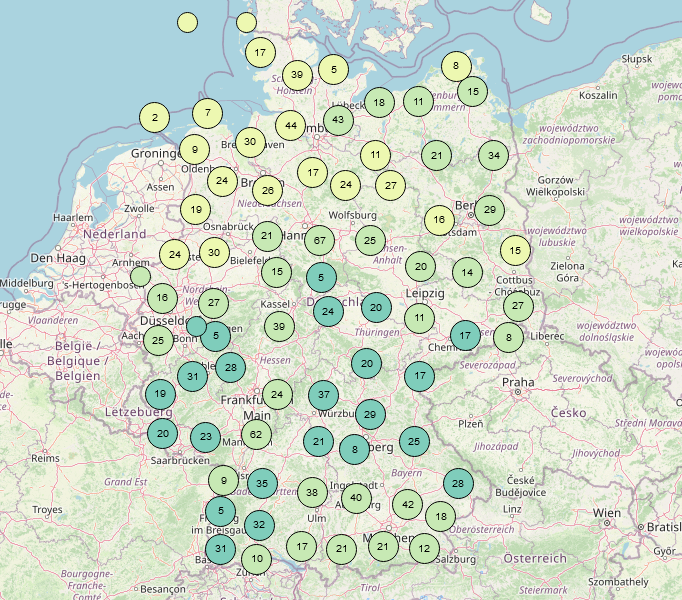The image size is (682, 600).
Task: Click the green cluster marker labeled 38
Action: (313, 492)
